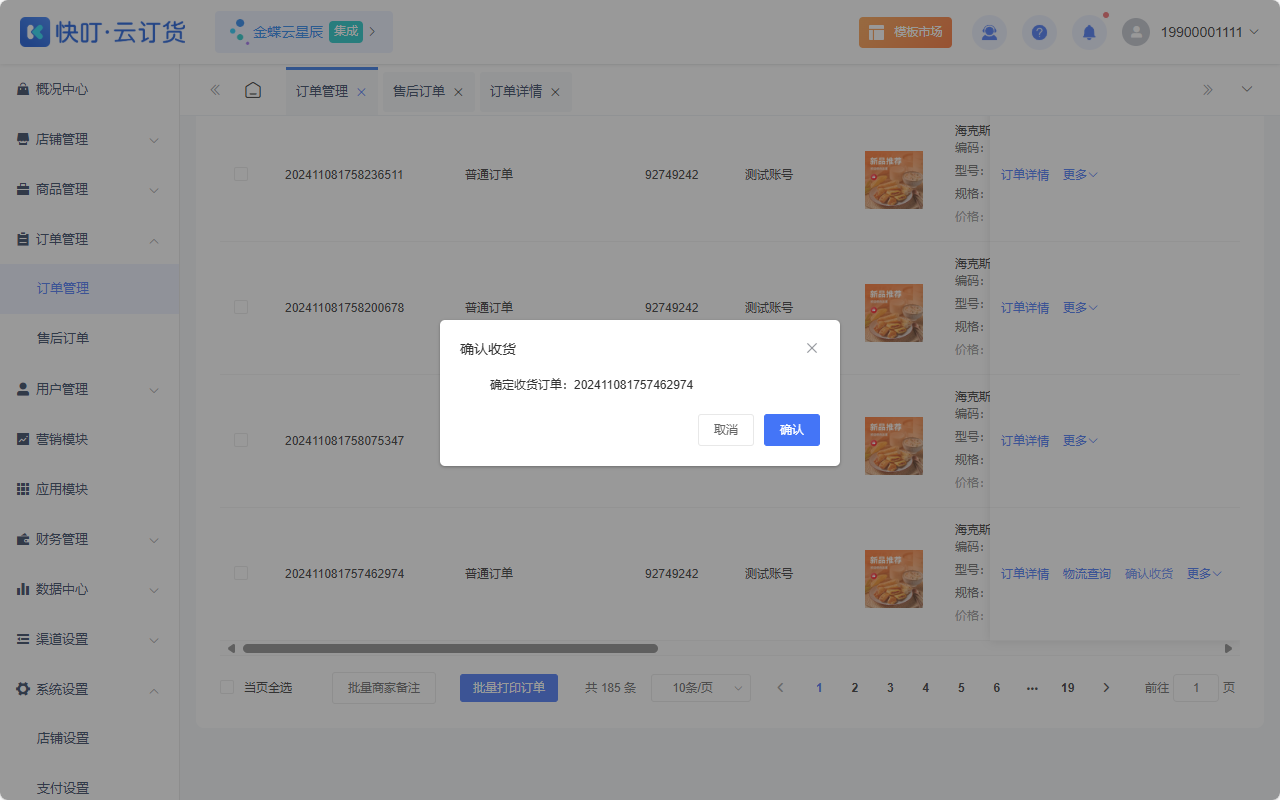Open the help question mark icon

pyautogui.click(x=1039, y=32)
